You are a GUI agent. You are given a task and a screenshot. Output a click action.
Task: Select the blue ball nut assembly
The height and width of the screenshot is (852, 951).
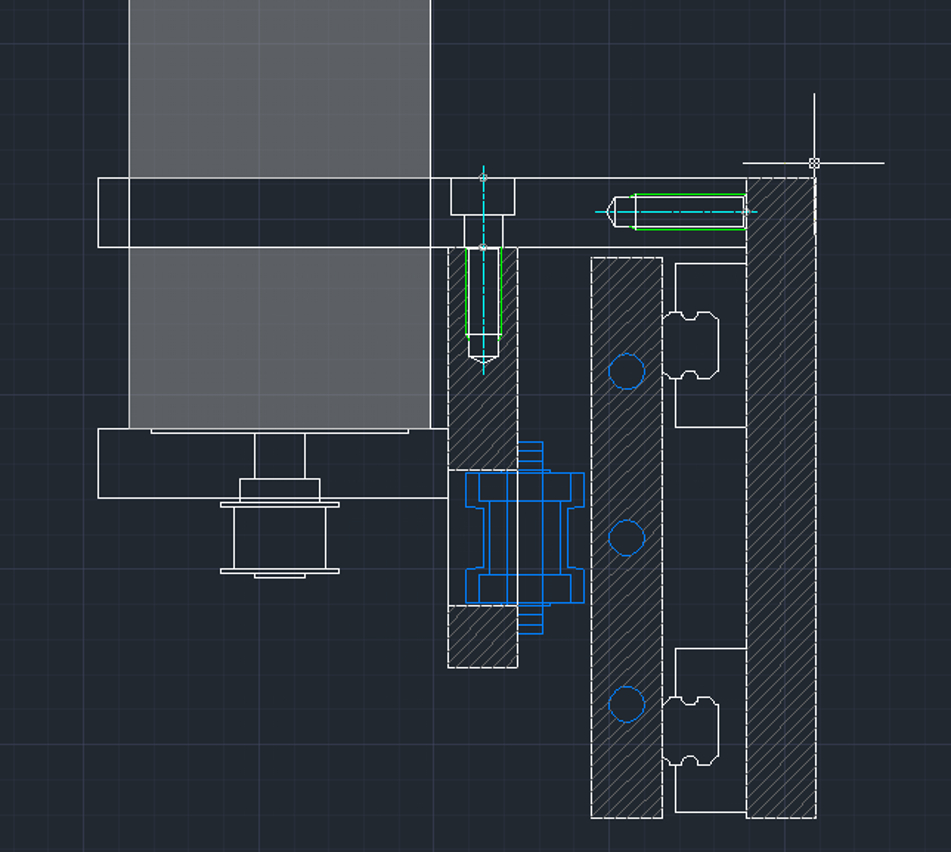(x=525, y=538)
